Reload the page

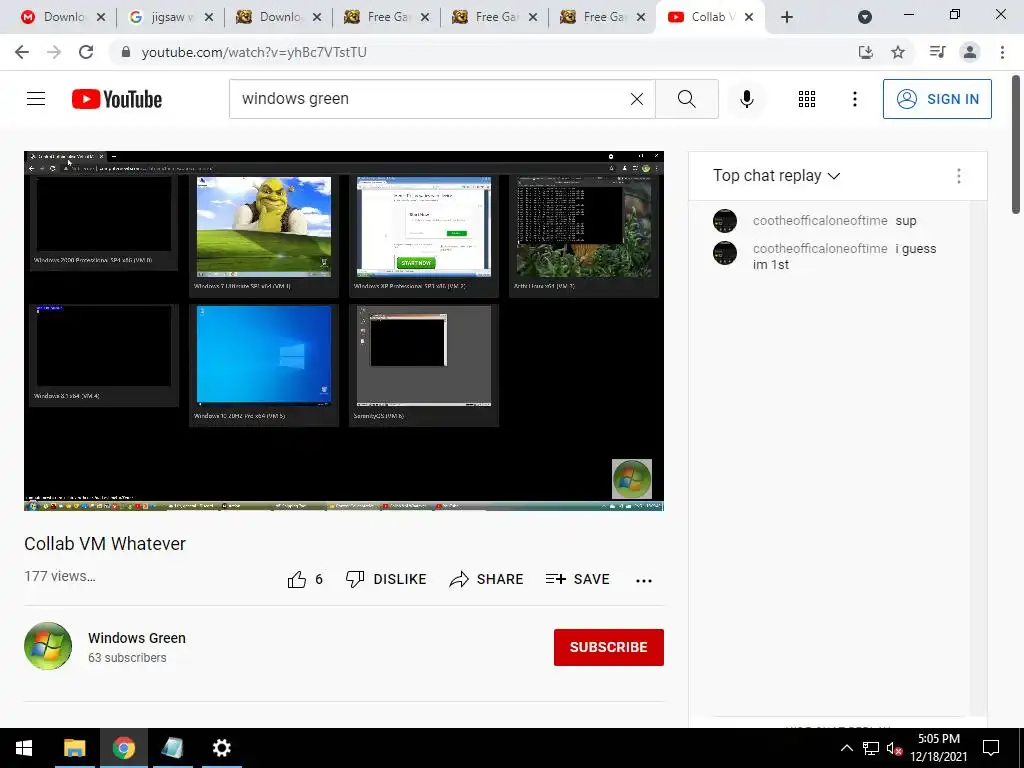(x=86, y=52)
